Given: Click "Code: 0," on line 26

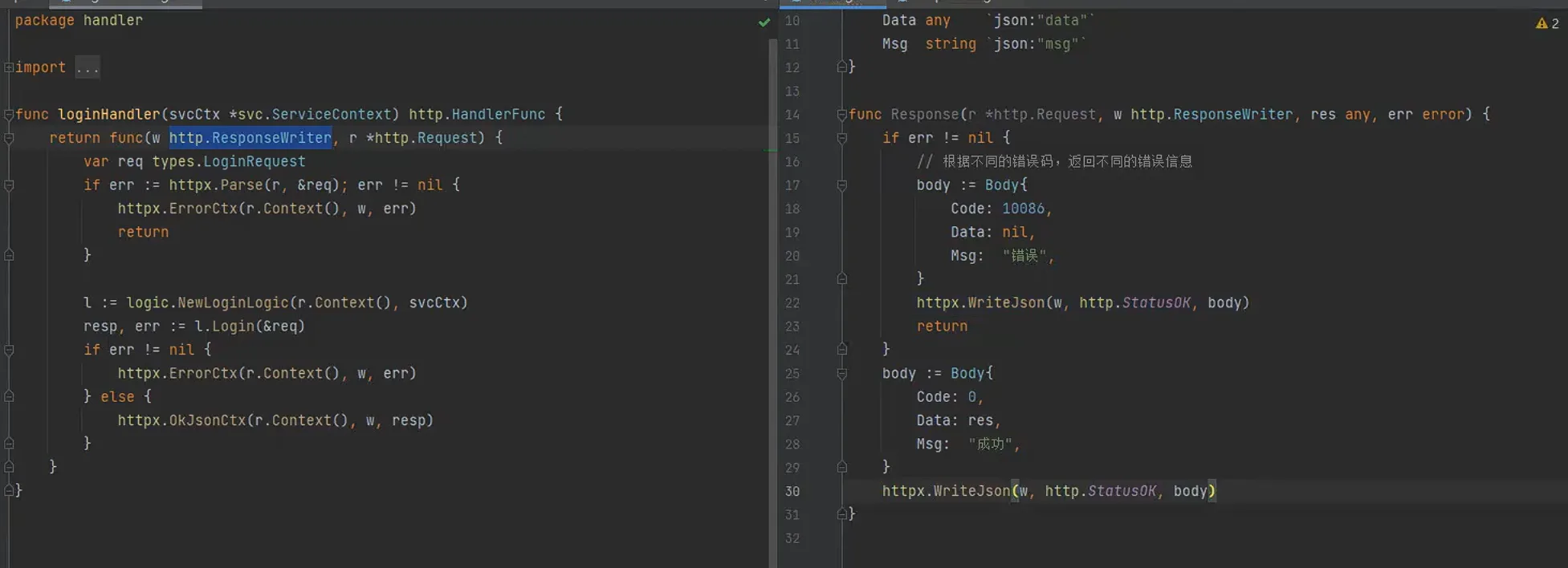Looking at the screenshot, I should [x=950, y=397].
